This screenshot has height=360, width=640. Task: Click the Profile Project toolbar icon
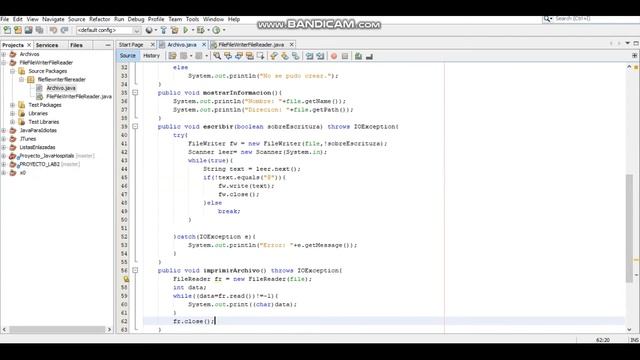(x=216, y=30)
